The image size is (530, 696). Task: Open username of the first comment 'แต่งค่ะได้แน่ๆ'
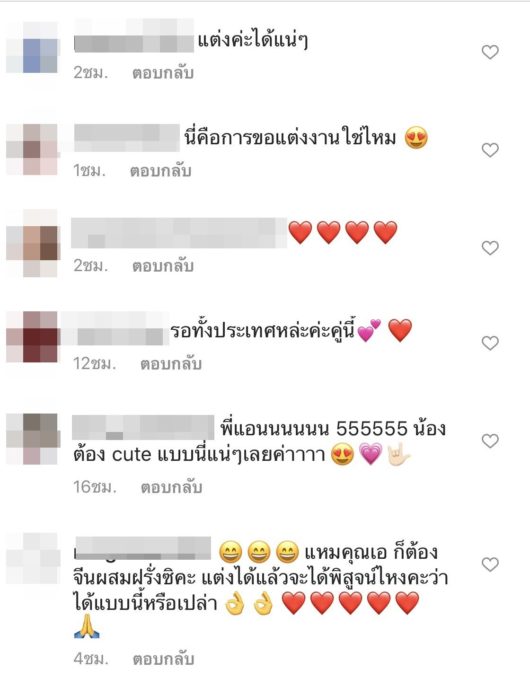pyautogui.click(x=134, y=36)
